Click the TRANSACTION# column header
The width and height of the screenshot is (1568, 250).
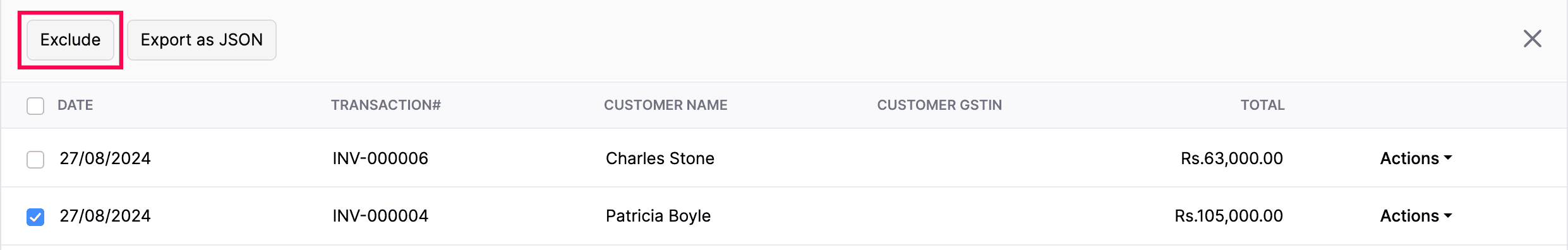[386, 105]
